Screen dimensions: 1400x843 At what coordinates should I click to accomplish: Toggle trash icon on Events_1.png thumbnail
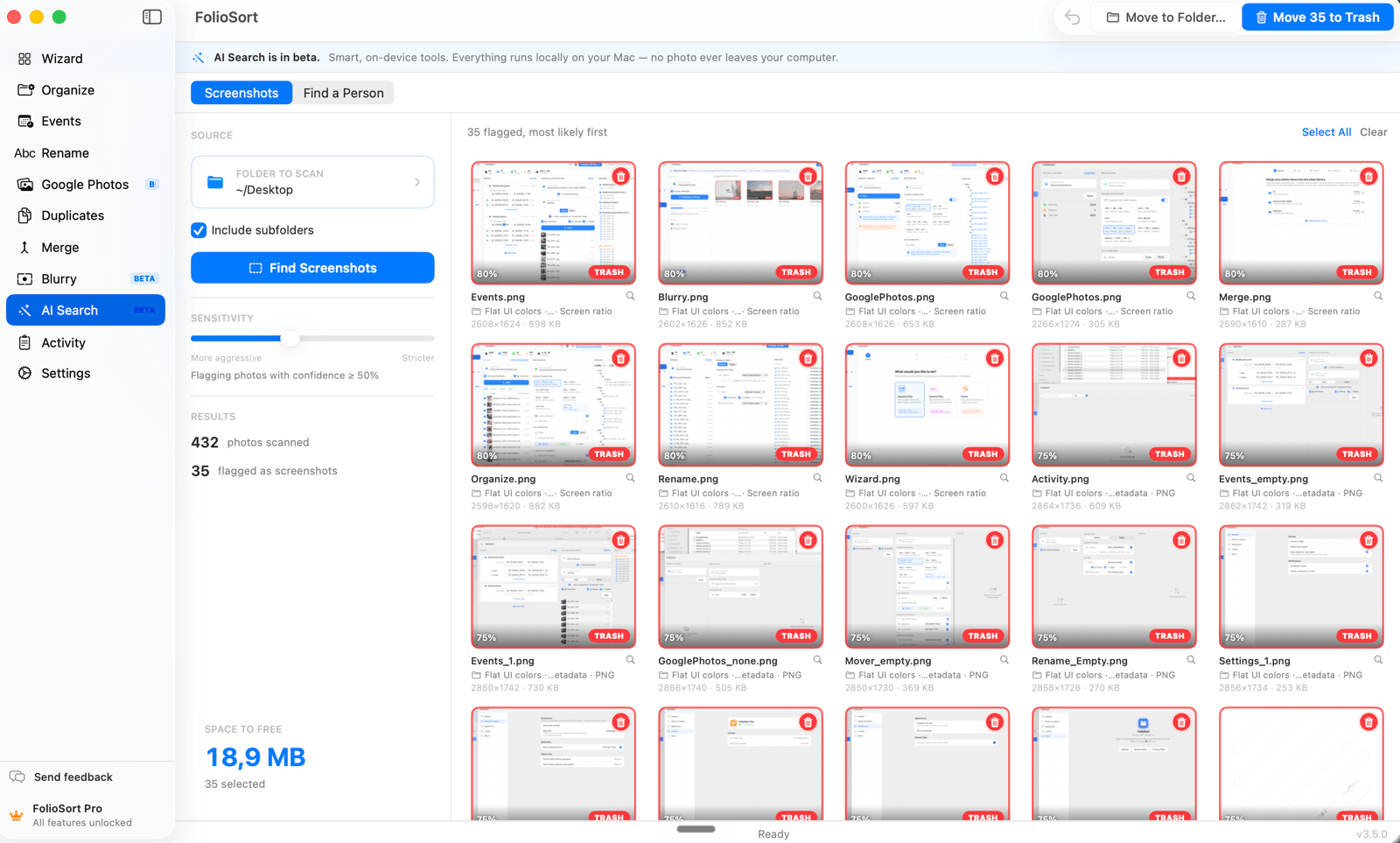(620, 540)
